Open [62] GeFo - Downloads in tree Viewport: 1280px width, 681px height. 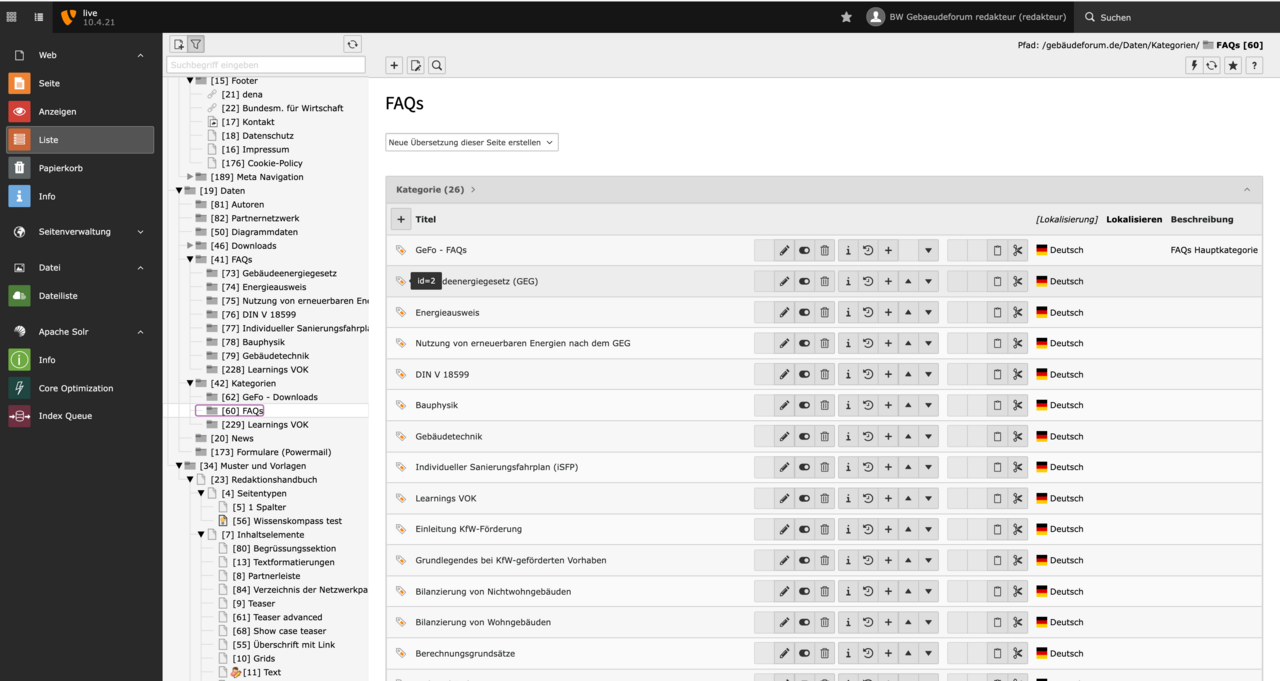pos(270,397)
